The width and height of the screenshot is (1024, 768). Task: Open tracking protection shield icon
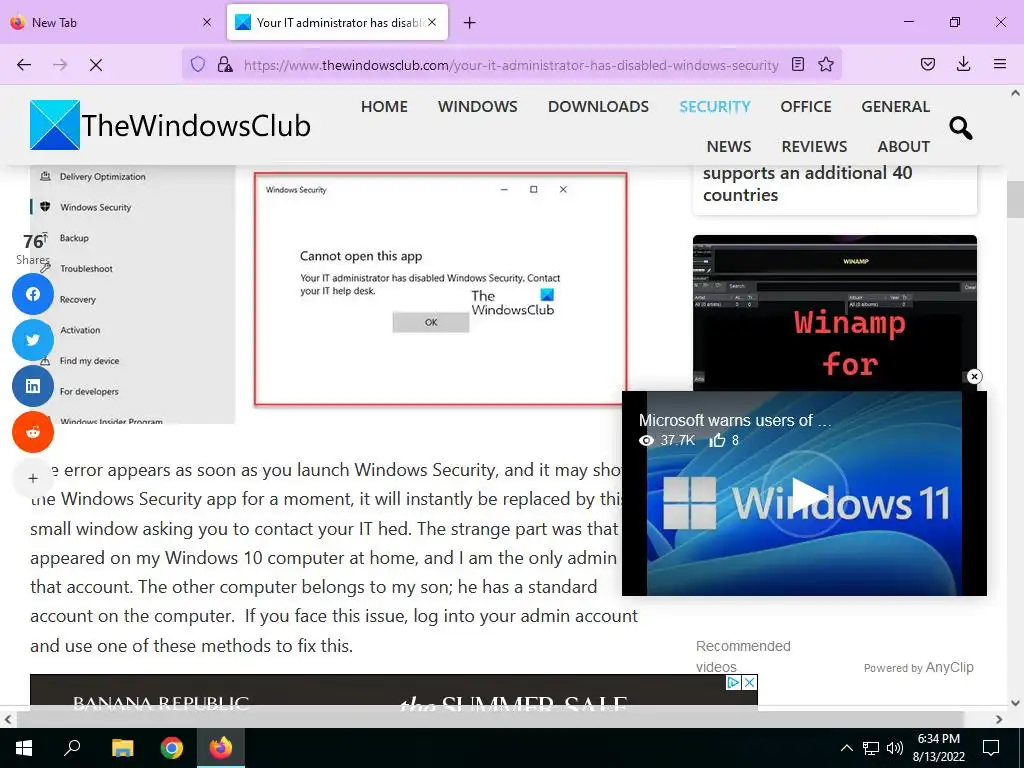197,64
